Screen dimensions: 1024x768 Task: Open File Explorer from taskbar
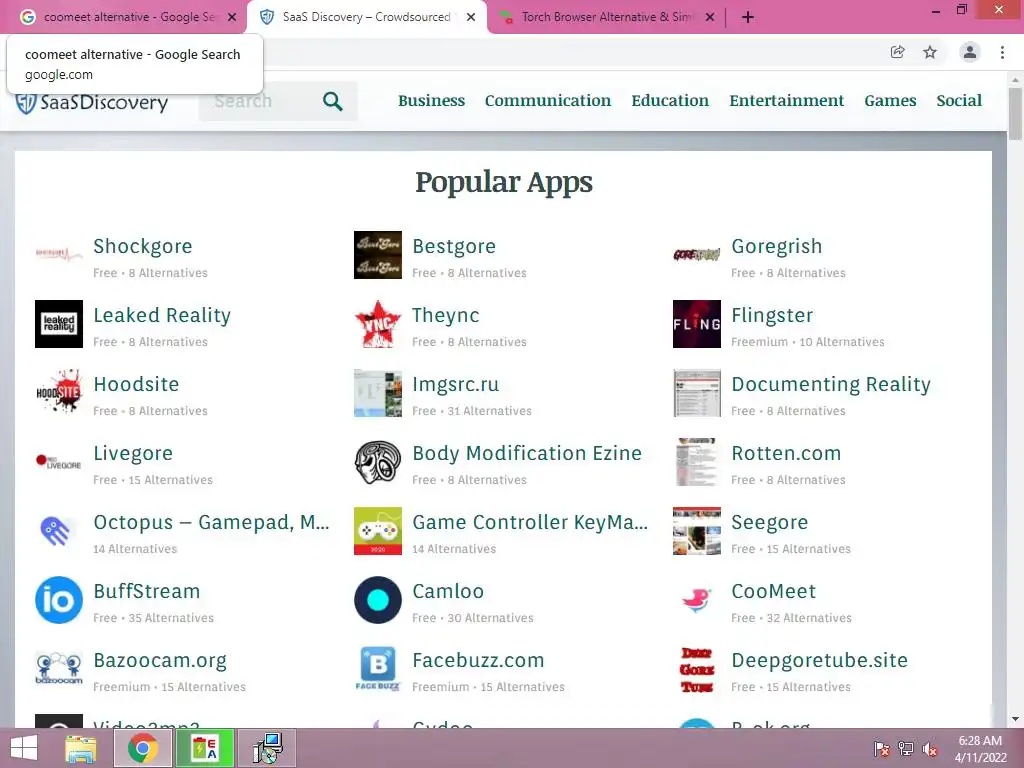pyautogui.click(x=81, y=748)
